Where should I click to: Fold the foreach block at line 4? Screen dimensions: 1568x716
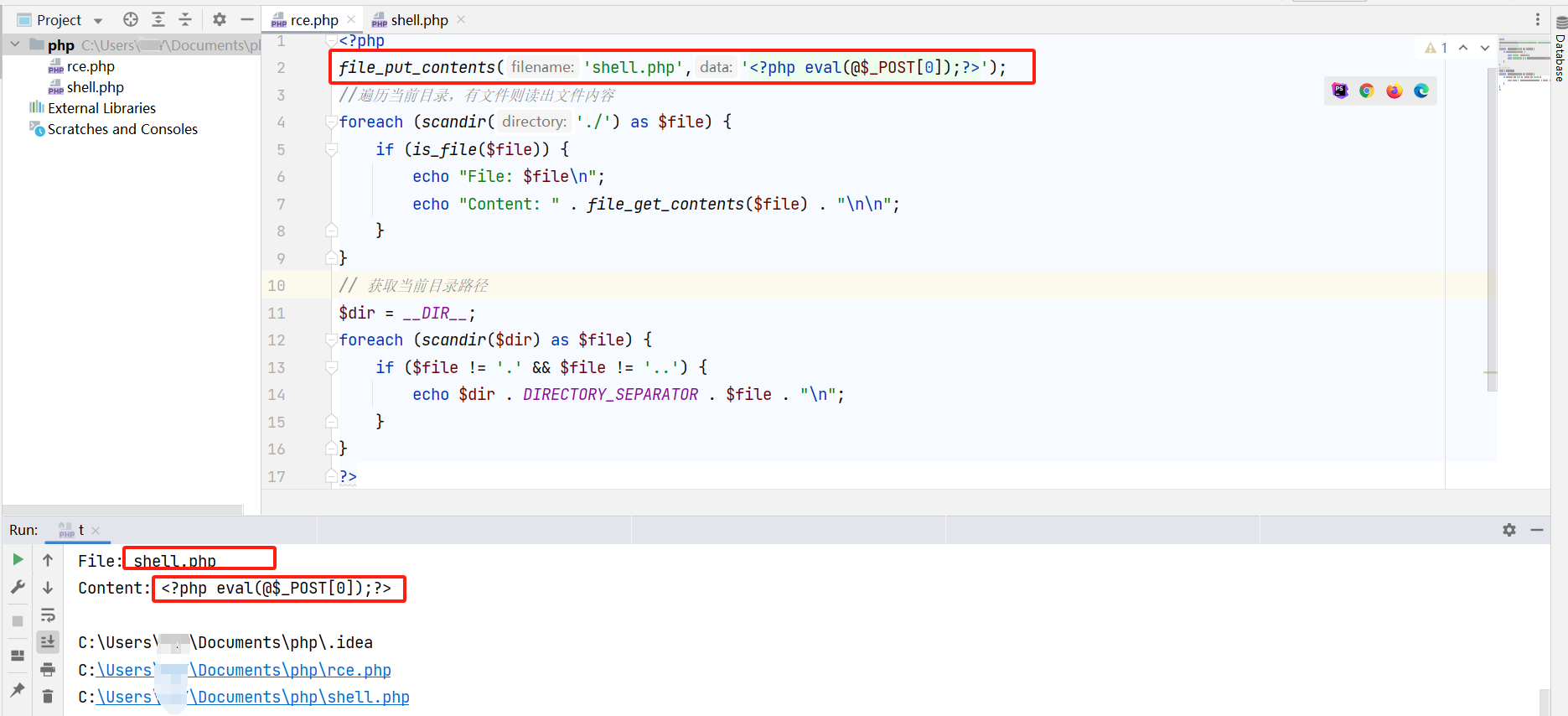point(332,122)
